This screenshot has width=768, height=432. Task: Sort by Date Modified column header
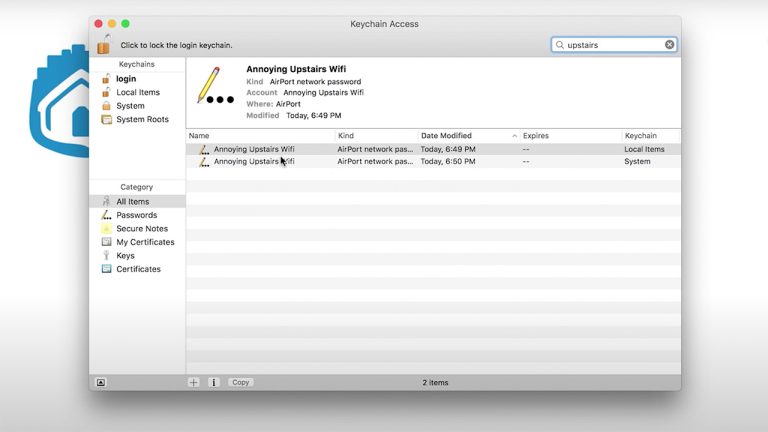[x=446, y=135]
